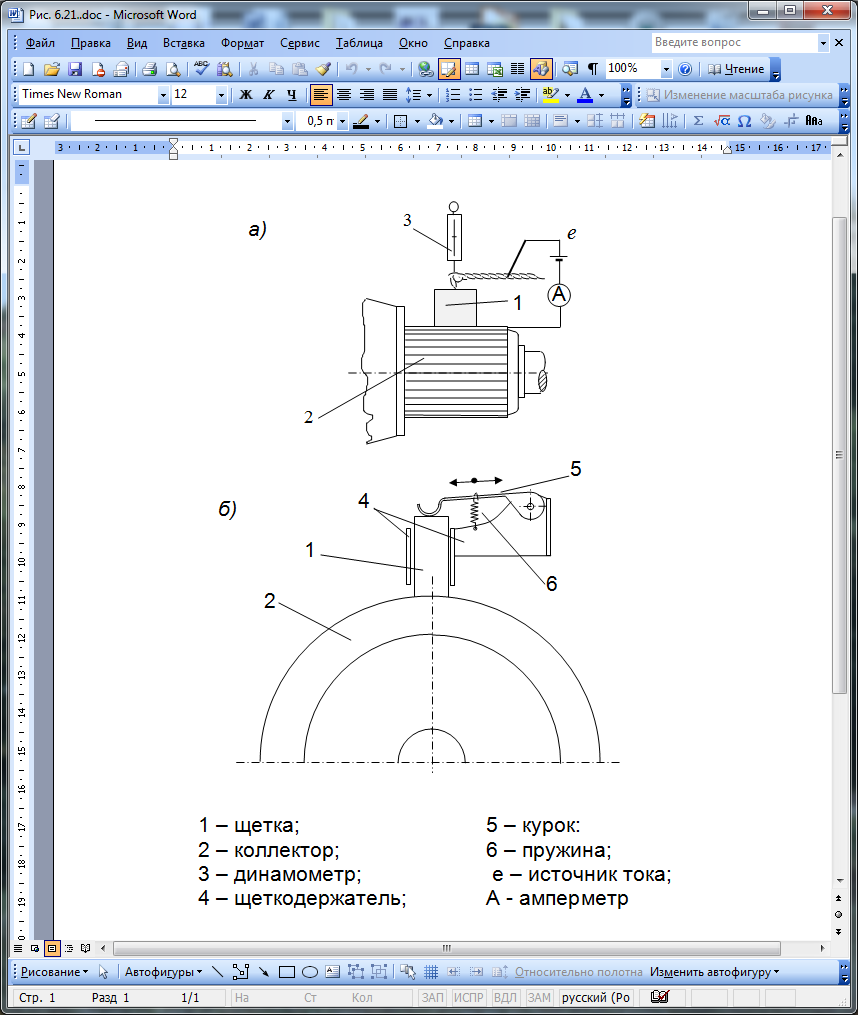This screenshot has height=1015, width=858.
Task: Select the Oval drawing tool
Action: click(310, 972)
